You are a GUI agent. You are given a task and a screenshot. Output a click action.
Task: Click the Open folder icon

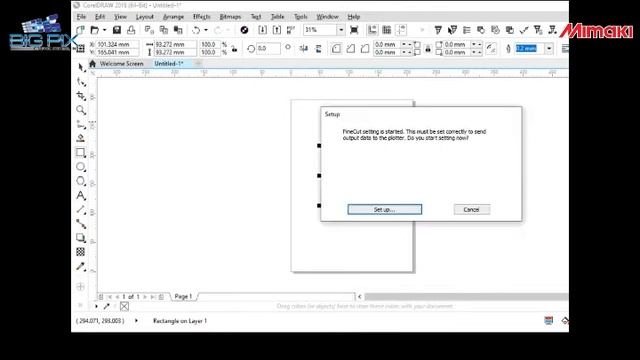point(95,30)
